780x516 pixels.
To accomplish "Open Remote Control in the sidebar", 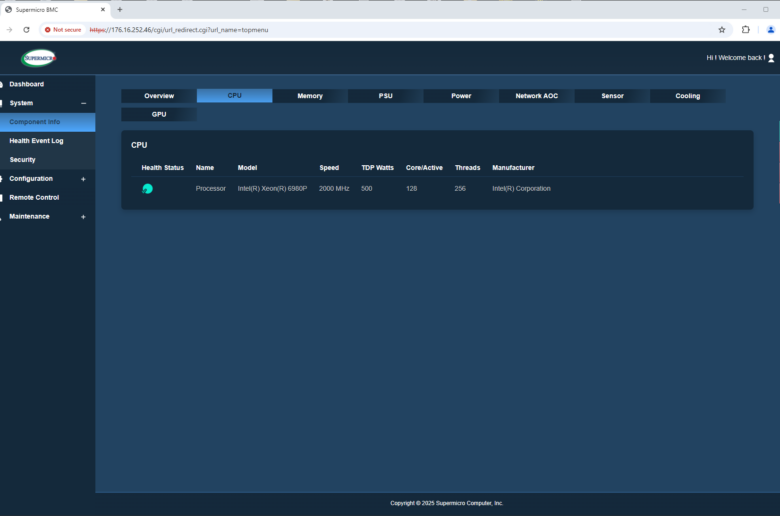I will (34, 198).
